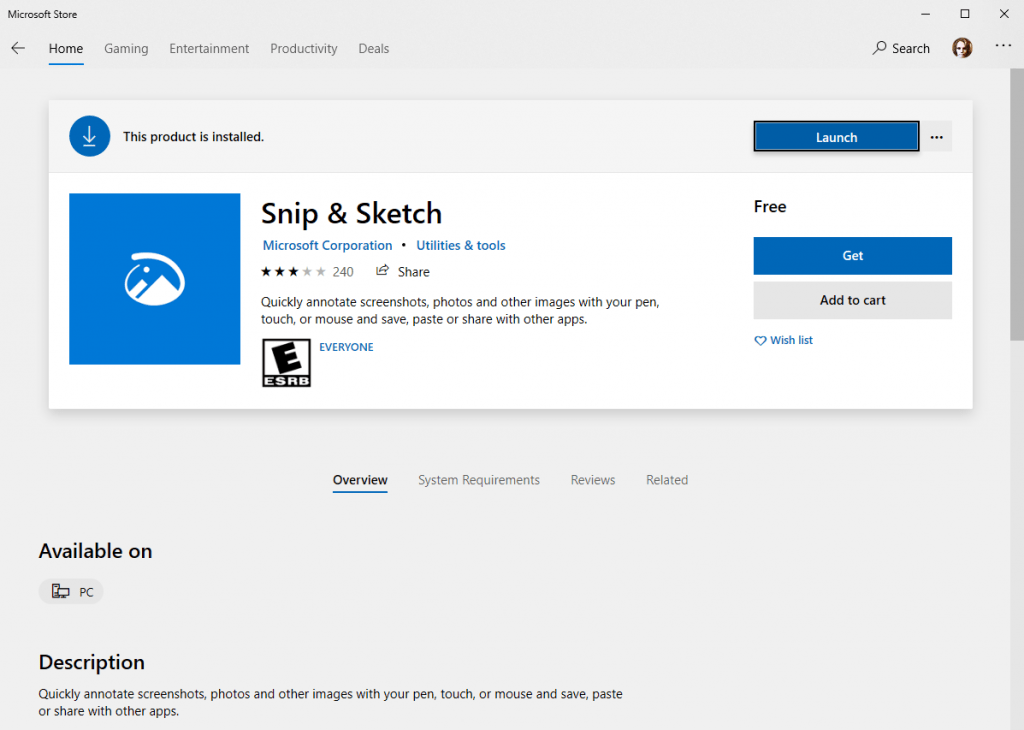Open Microsoft Corporation publisher link
Screen dimensions: 1024x730
click(327, 246)
